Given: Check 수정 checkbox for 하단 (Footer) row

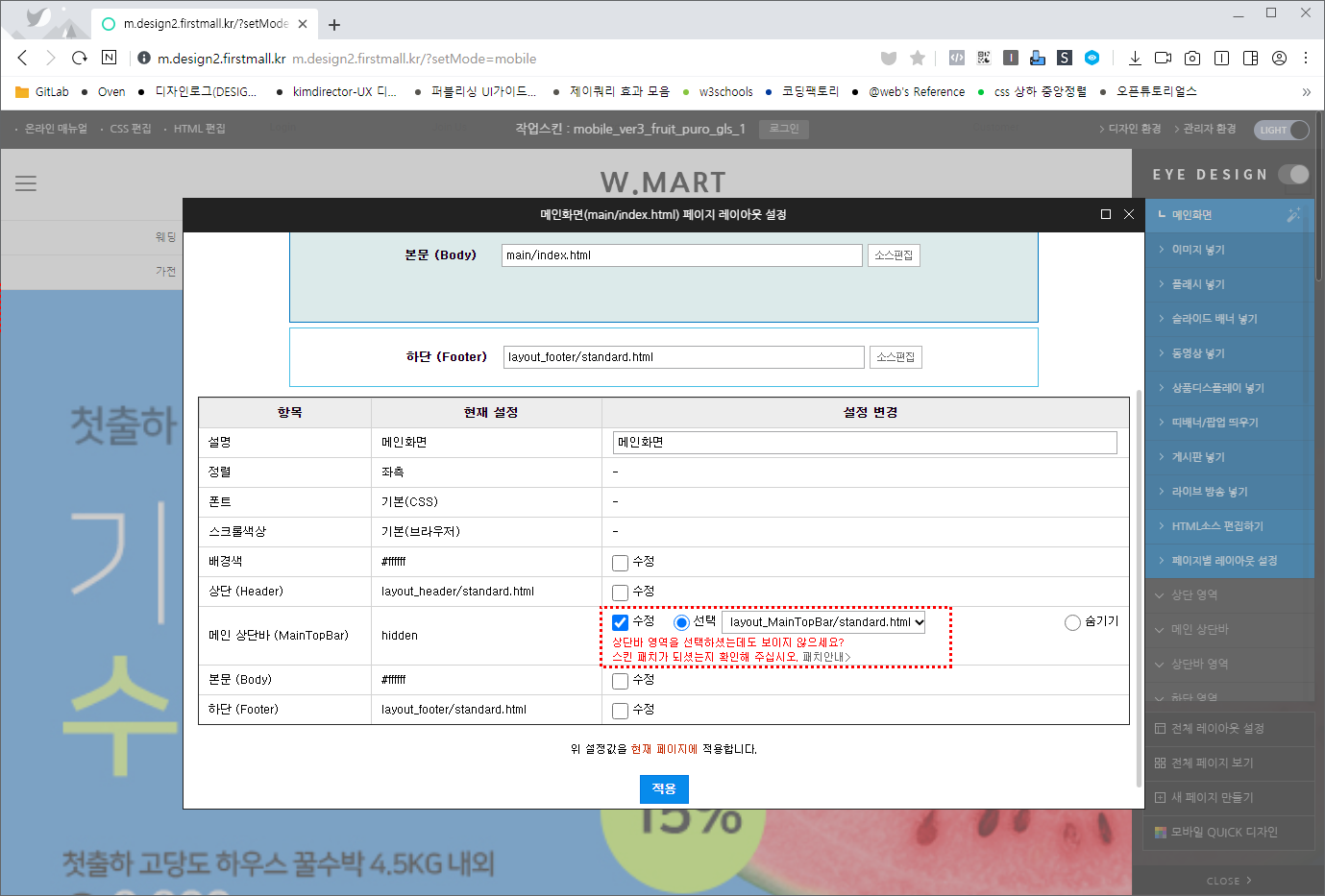Looking at the screenshot, I should click(x=620, y=711).
